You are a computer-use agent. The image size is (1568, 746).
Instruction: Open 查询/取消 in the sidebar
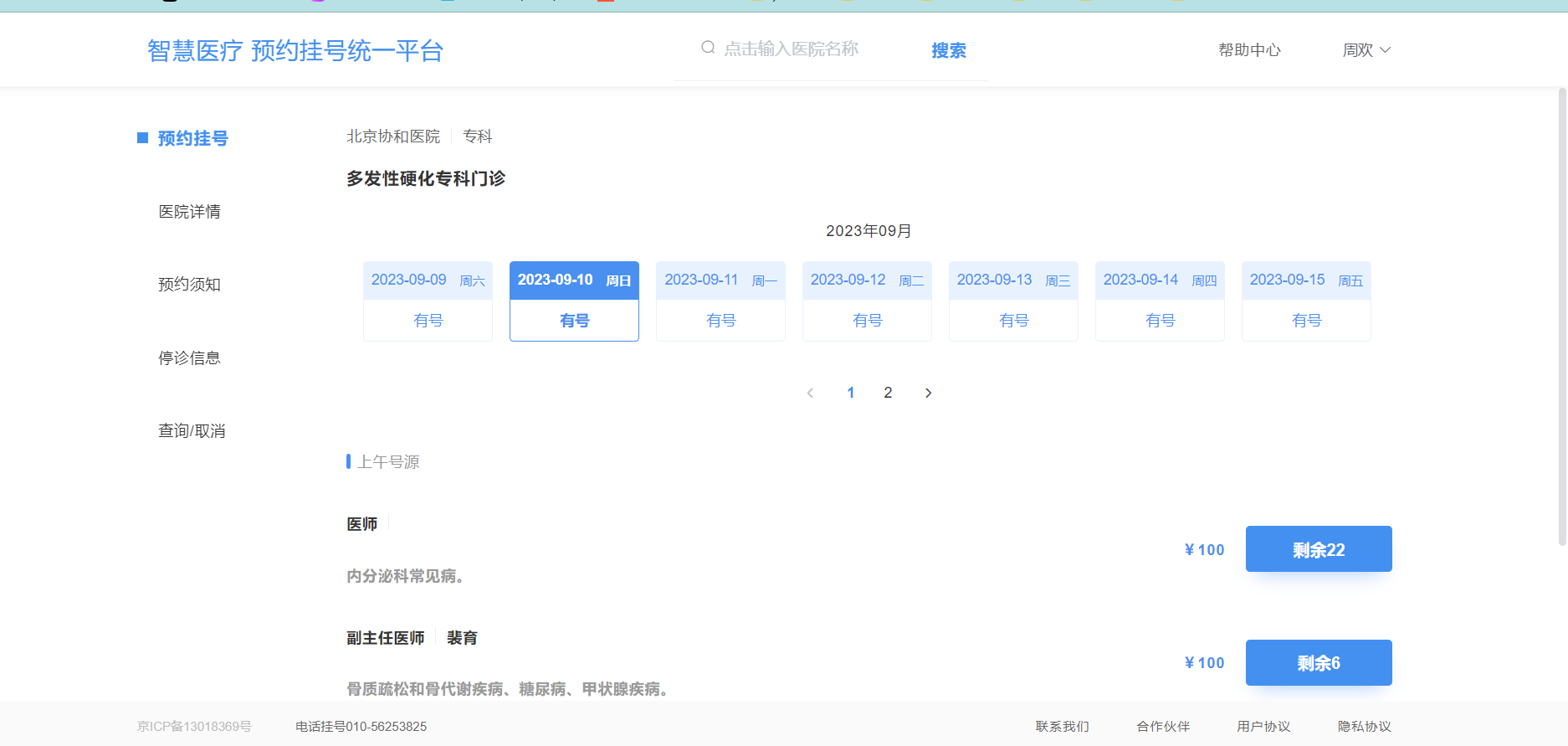pos(192,431)
